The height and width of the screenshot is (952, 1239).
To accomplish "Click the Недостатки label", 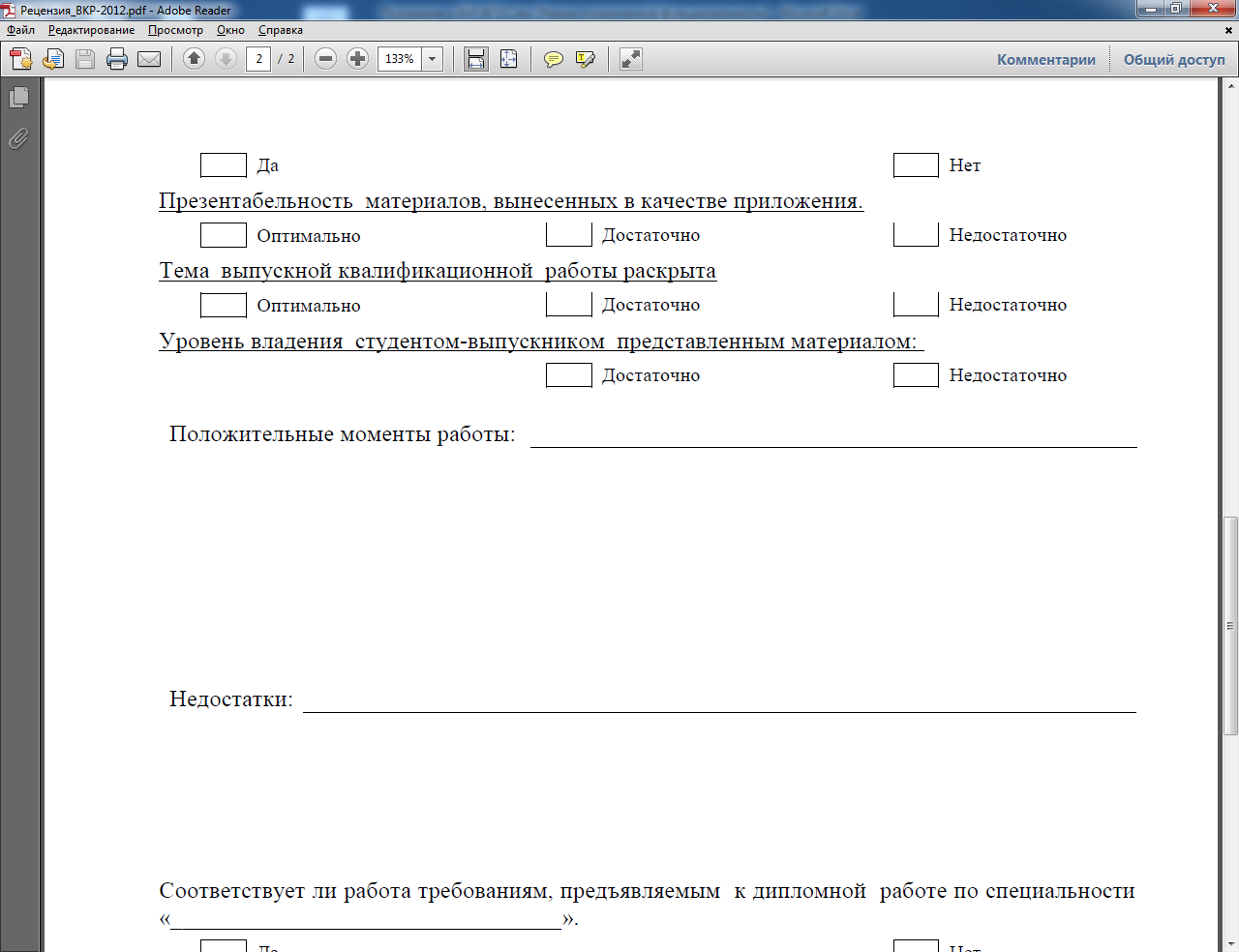I will coord(230,699).
